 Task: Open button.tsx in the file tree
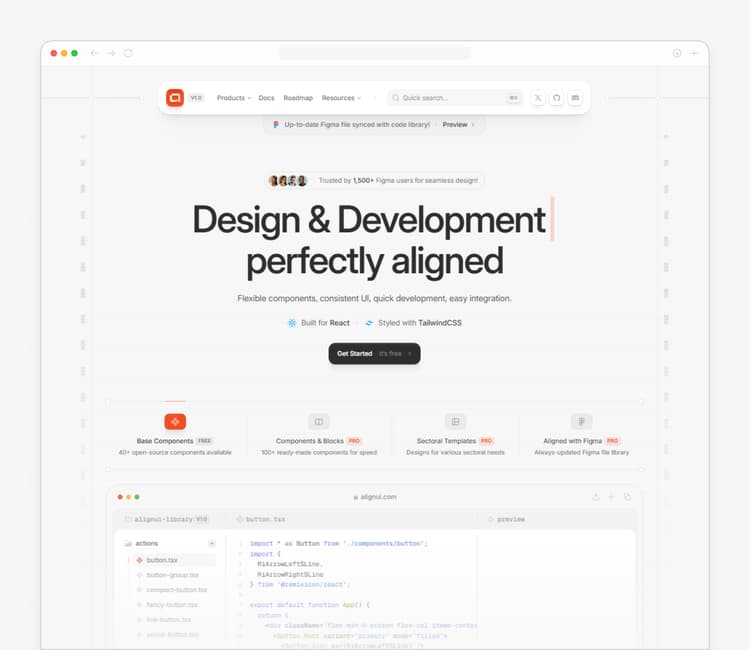point(162,560)
